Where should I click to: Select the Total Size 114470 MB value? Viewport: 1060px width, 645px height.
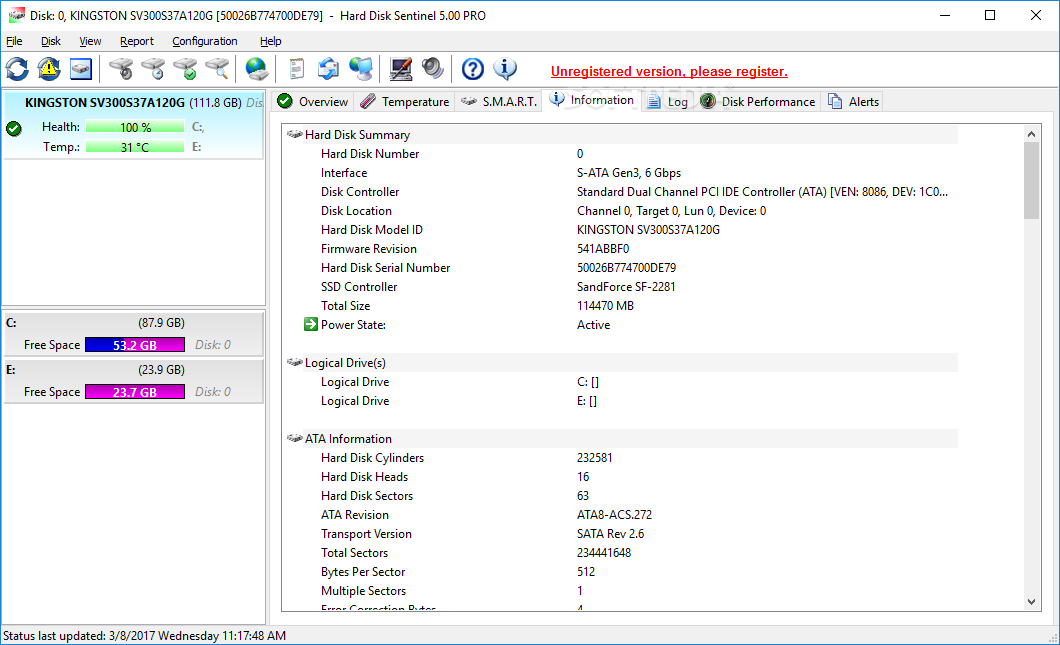pos(605,306)
